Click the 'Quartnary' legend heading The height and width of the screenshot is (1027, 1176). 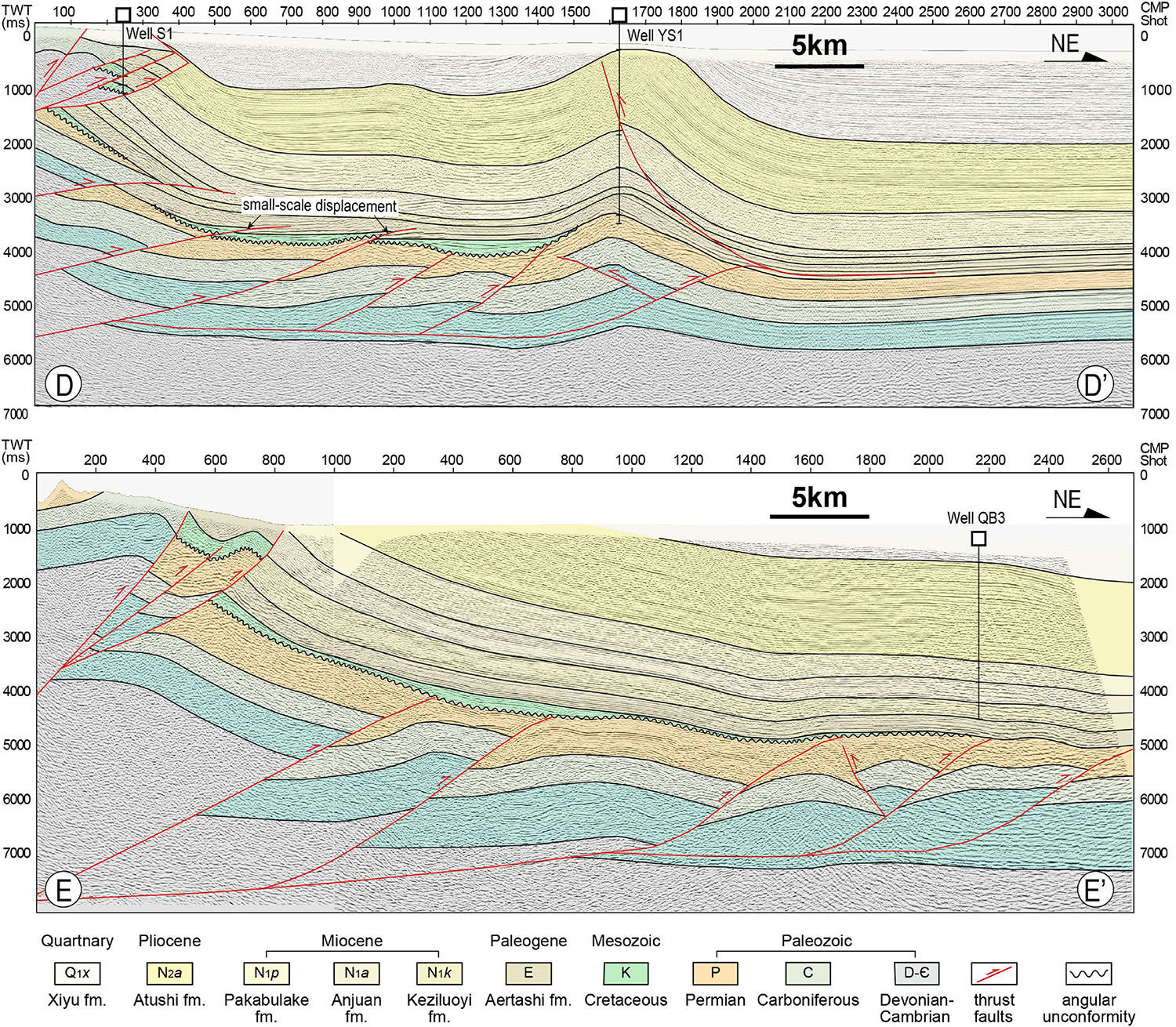tap(77, 941)
